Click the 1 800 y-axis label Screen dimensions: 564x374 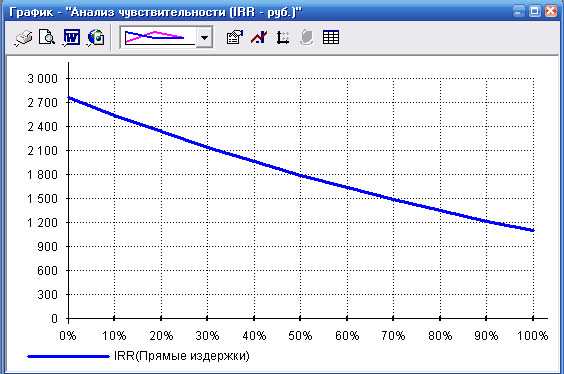42,175
